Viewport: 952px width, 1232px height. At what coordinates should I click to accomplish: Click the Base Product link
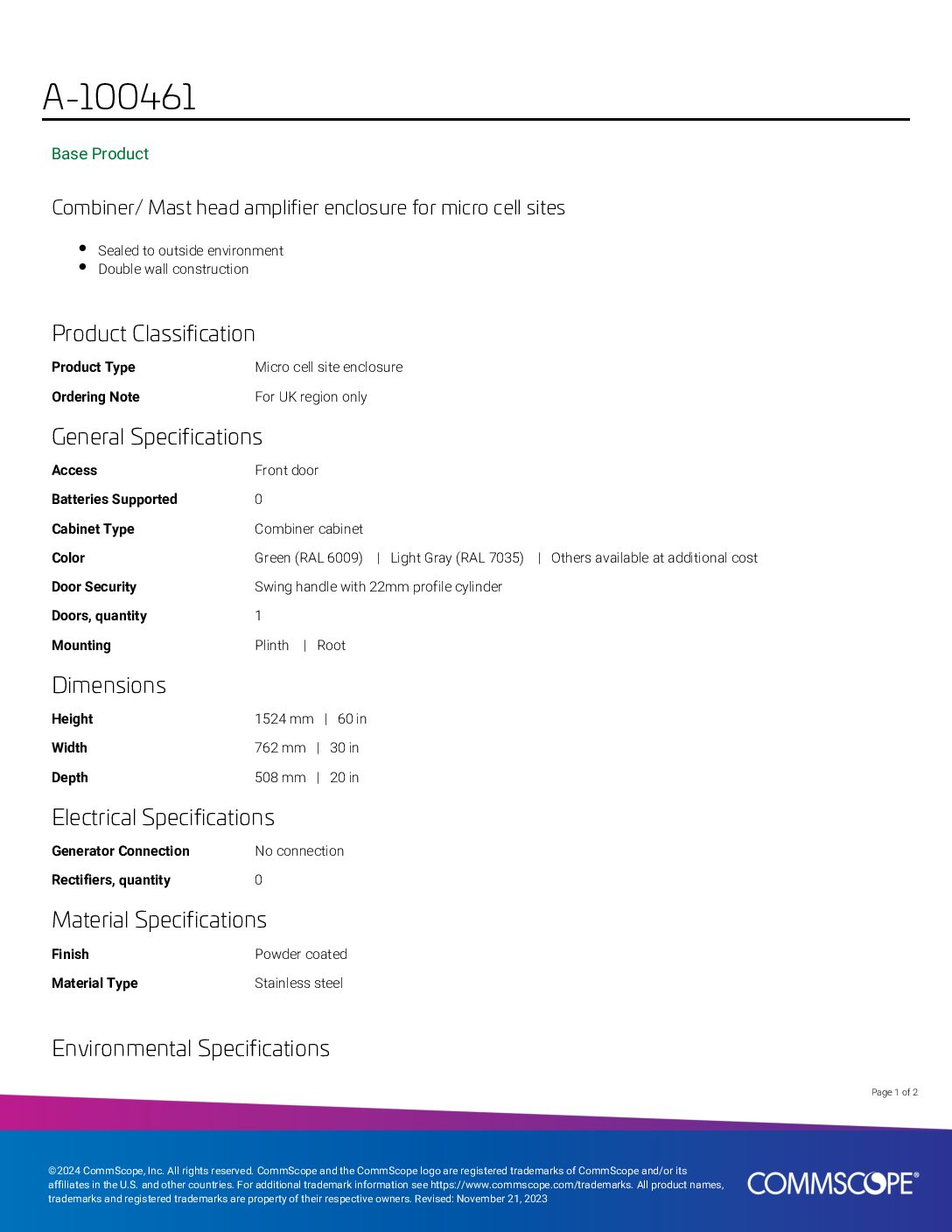click(x=100, y=154)
